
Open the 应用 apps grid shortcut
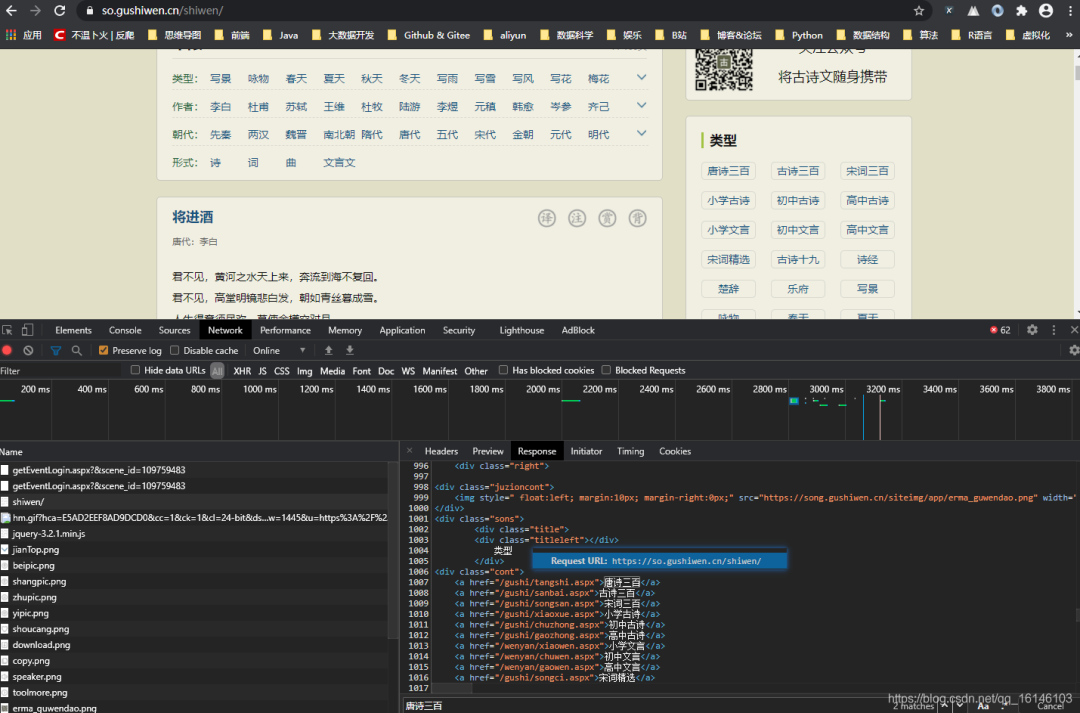point(24,35)
